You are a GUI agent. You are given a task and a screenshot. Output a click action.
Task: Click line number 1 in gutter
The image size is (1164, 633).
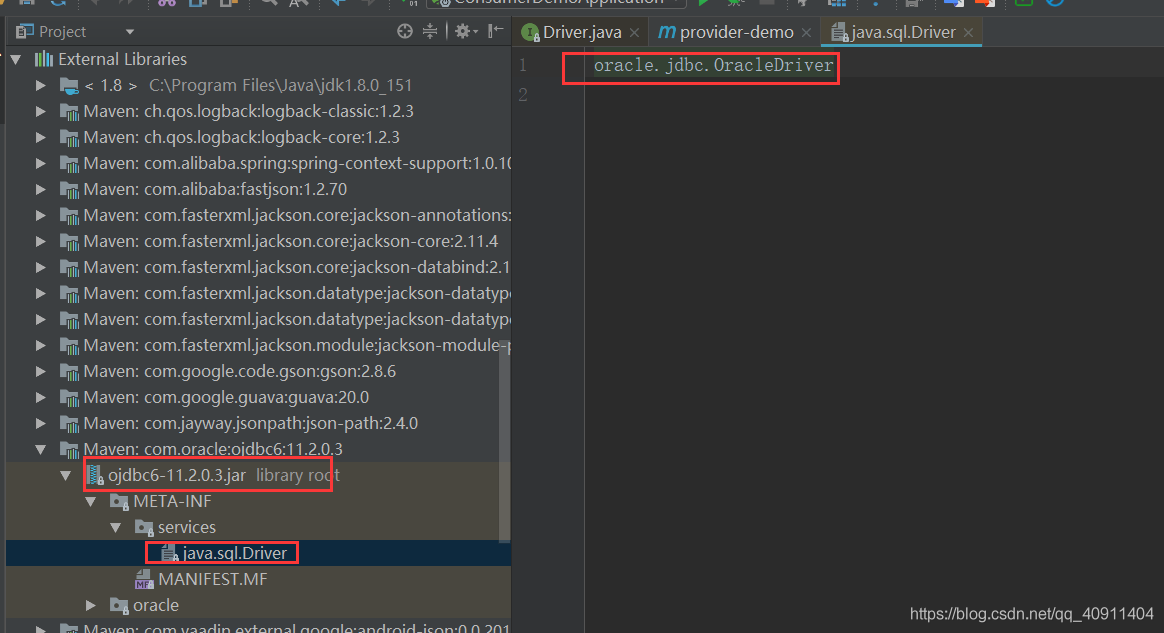click(523, 65)
